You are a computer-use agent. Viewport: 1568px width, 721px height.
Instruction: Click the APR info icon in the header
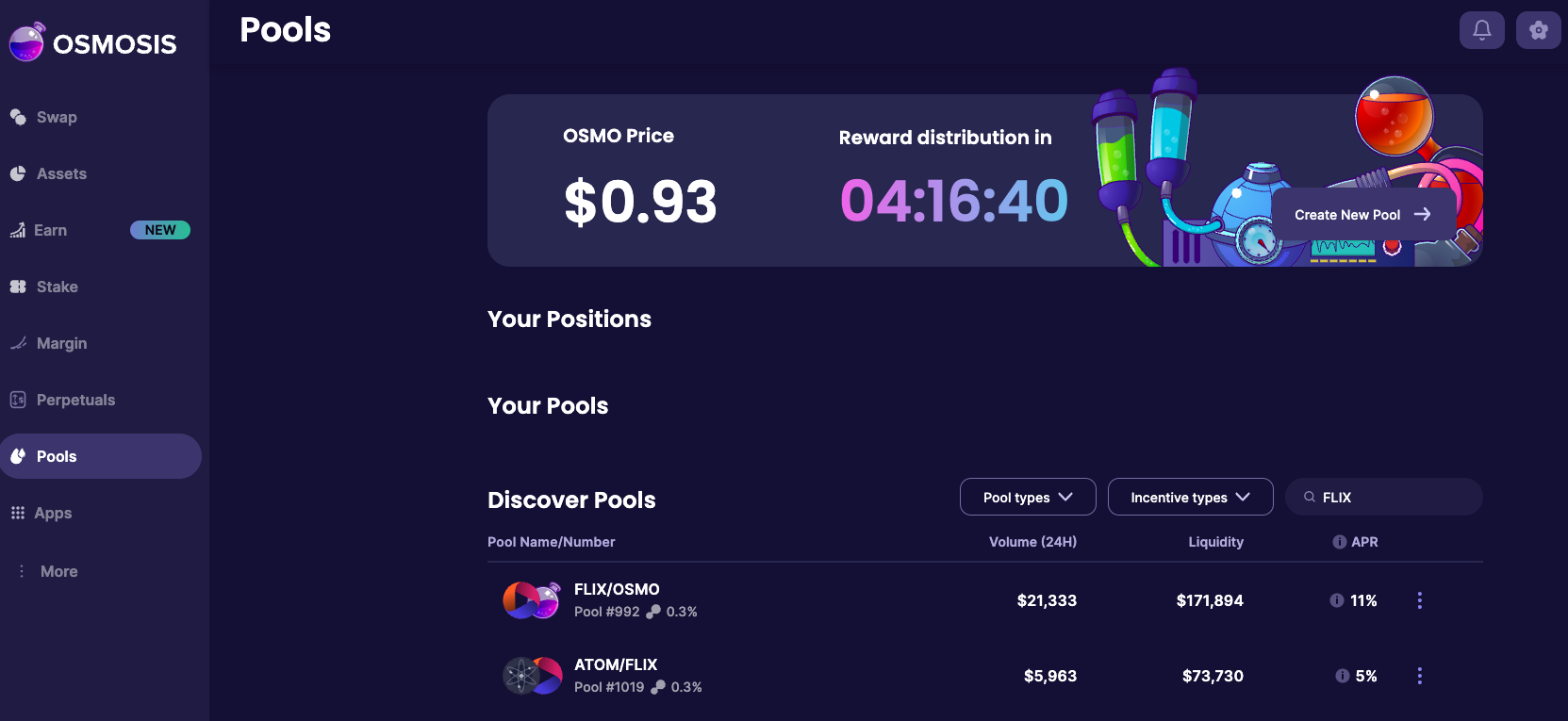(x=1339, y=542)
